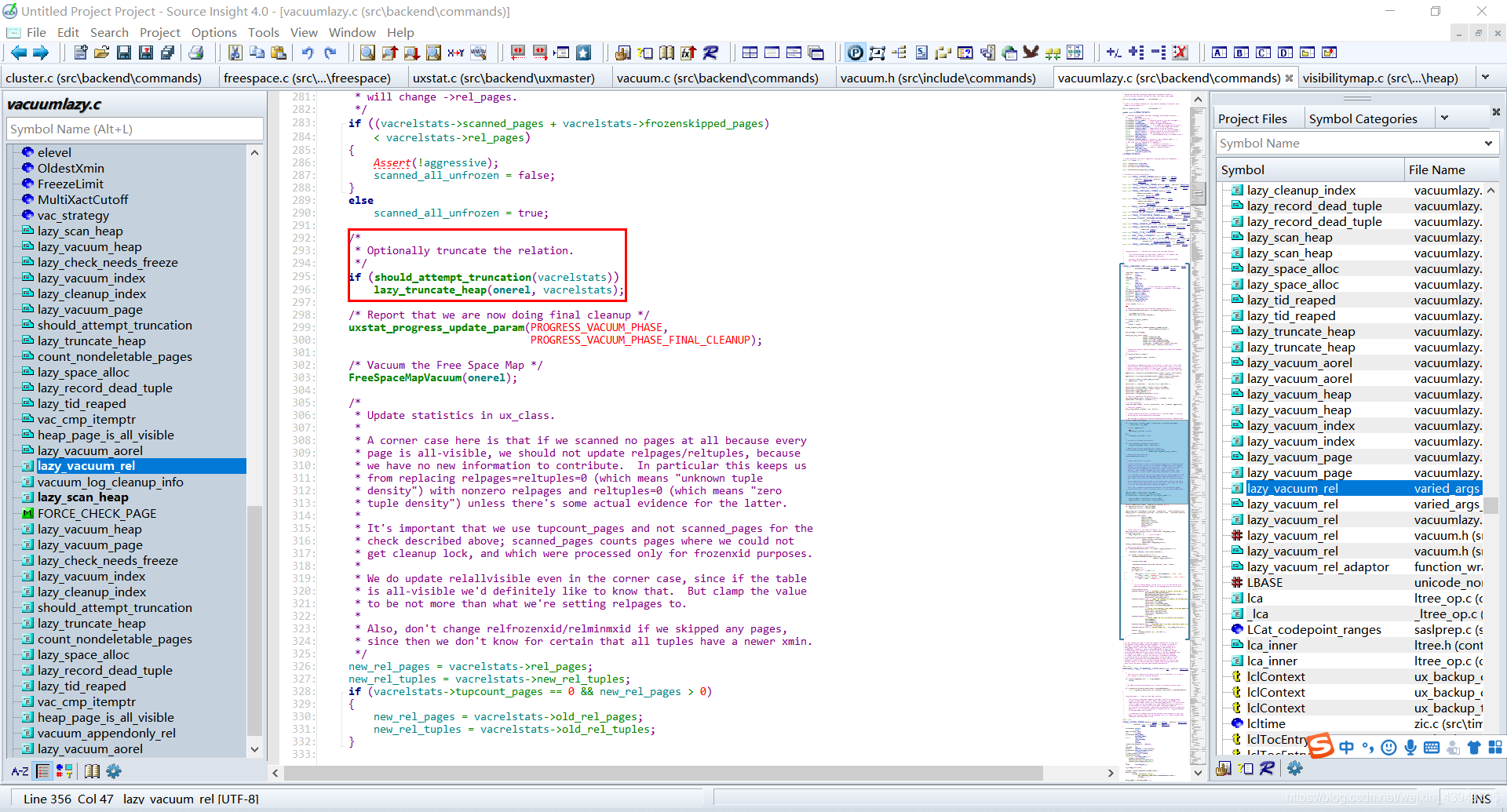Click the Save All icon
Image resolution: width=1507 pixels, height=812 pixels.
(x=168, y=53)
